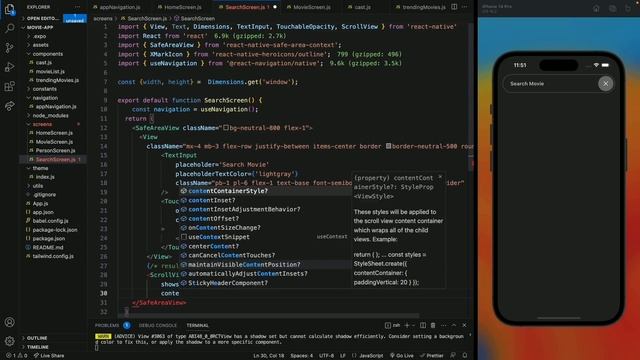
Task: Open package.json in the explorer
Action: coord(49,239)
